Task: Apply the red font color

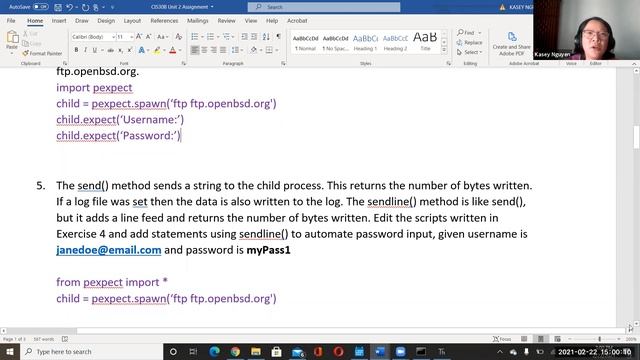Action: pos(173,50)
